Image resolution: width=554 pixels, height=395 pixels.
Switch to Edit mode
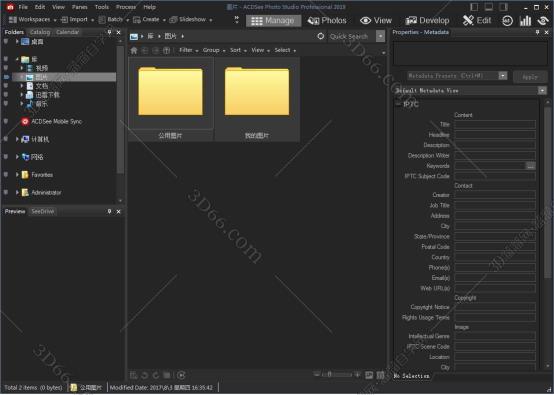(x=477, y=21)
